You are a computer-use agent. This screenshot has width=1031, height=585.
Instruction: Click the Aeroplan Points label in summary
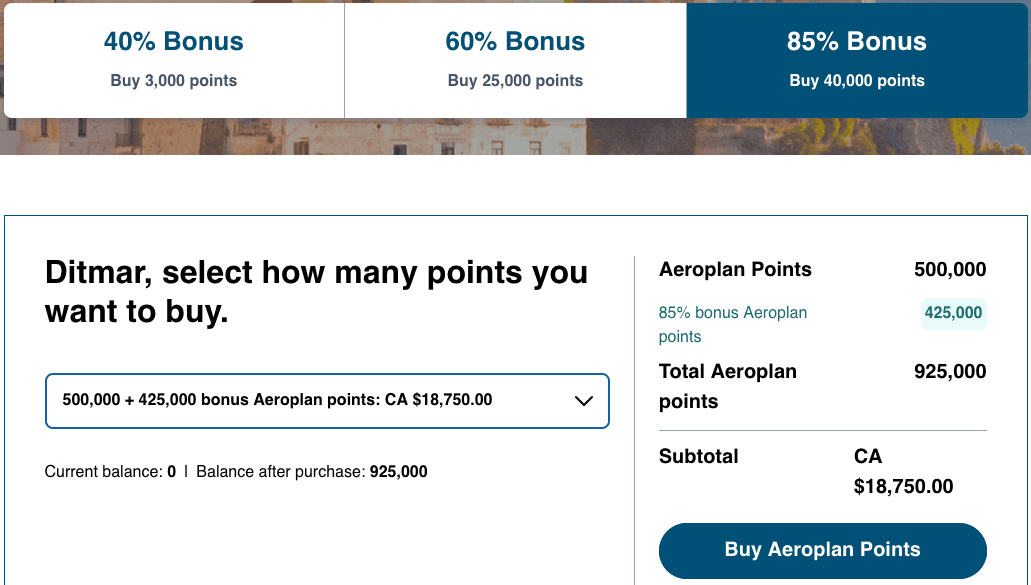735,270
